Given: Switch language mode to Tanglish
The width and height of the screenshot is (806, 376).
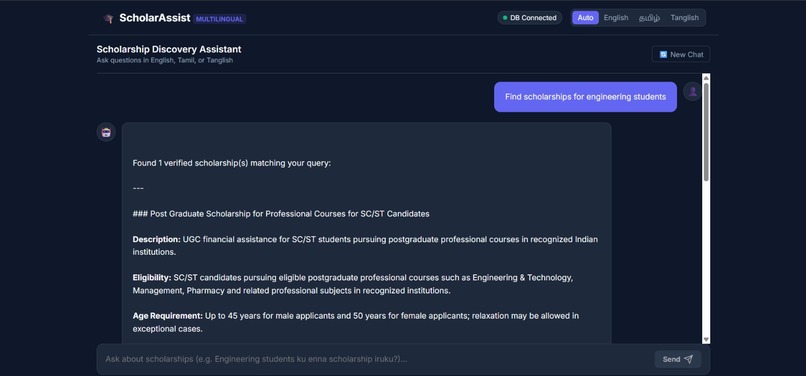Looking at the screenshot, I should tap(684, 18).
